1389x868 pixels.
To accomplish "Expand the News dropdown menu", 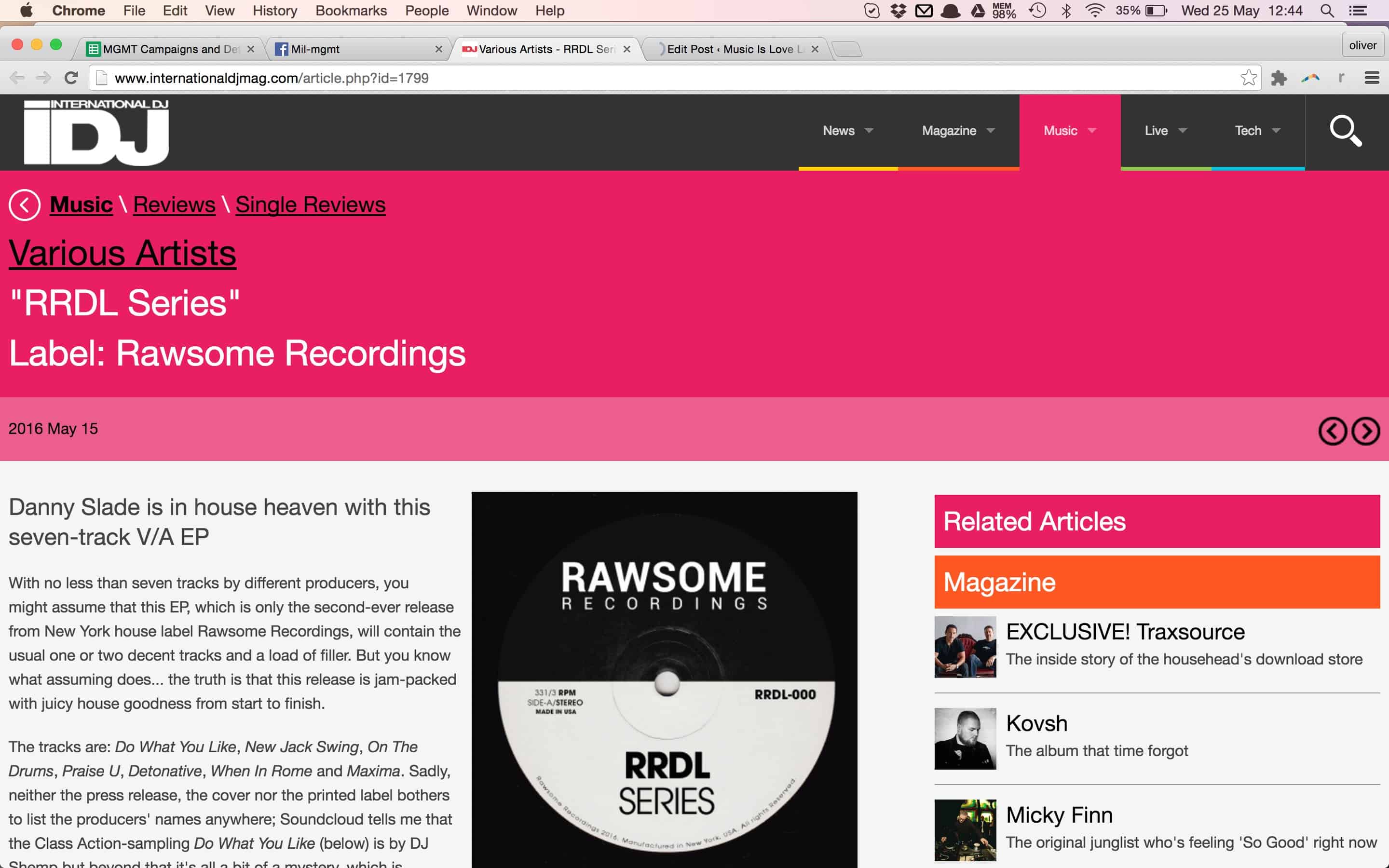I will (848, 131).
